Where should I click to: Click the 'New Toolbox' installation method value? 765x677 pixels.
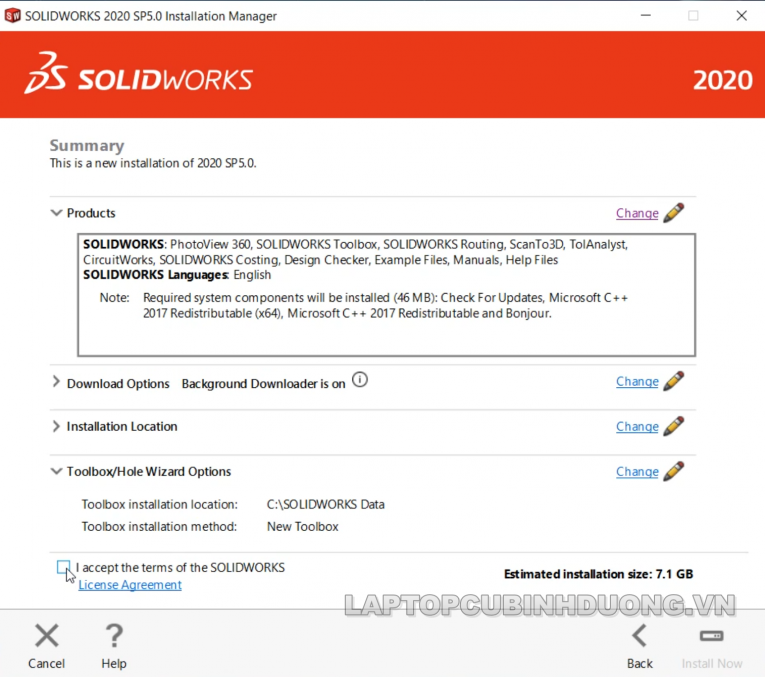[302, 527]
